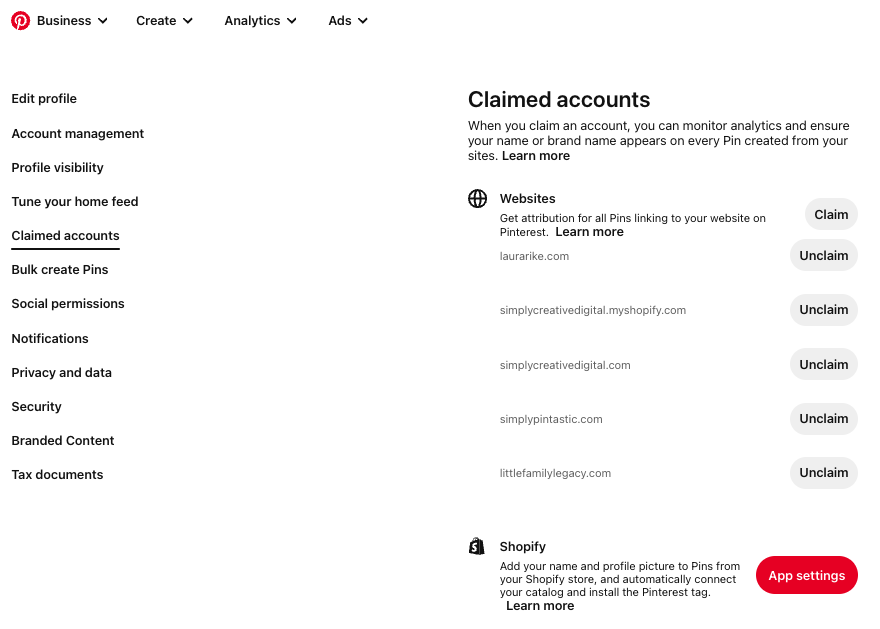880x629 pixels.
Task: Open Shopify App settings
Action: click(806, 576)
